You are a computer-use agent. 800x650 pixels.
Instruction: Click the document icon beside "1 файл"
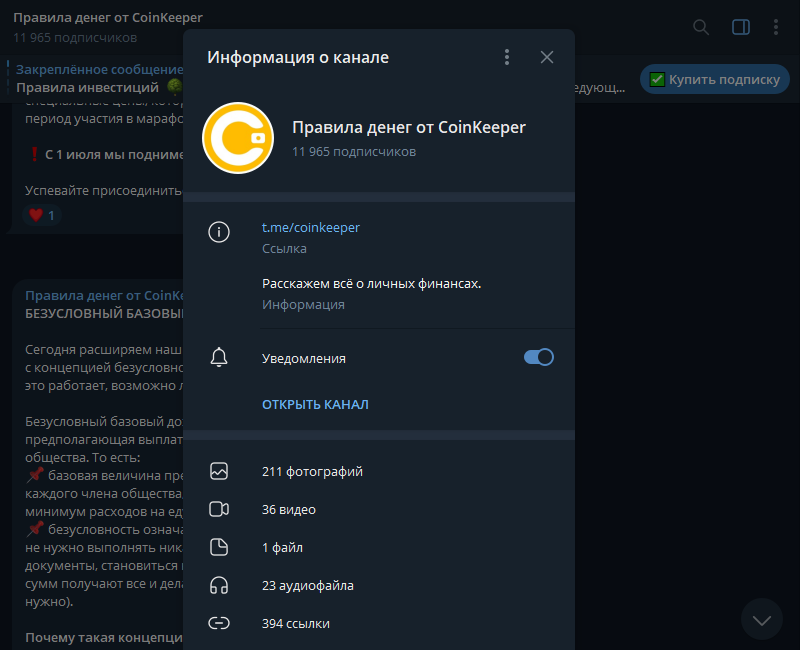point(219,547)
